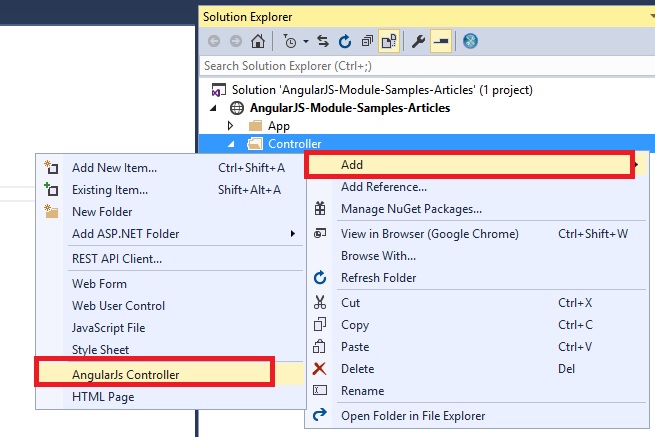Click the View in Browser globe toolbar icon
This screenshot has height=437, width=655.
(x=471, y=41)
